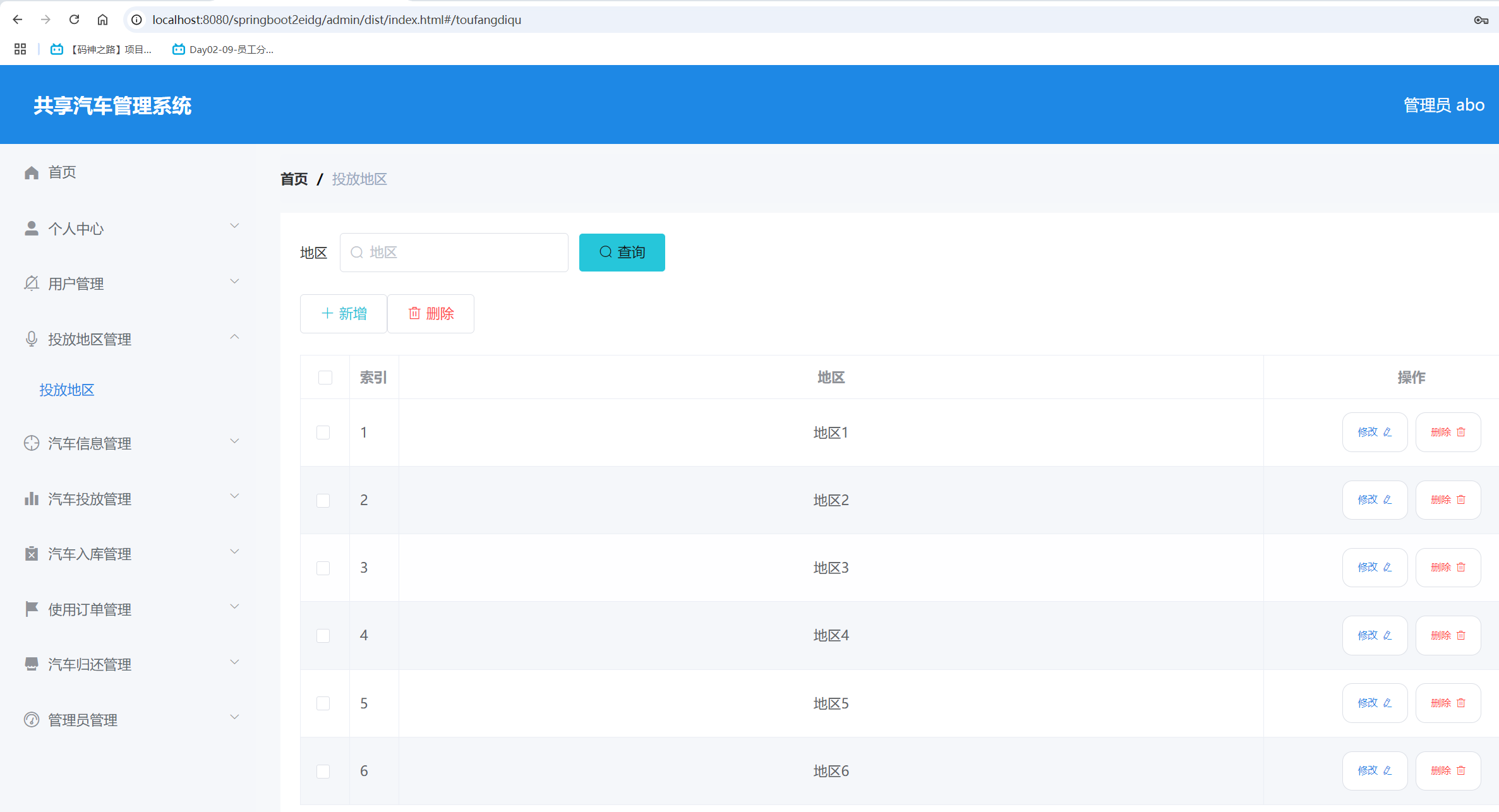The height and width of the screenshot is (812, 1499).
Task: Select the checkbox for row 地区4
Action: (x=323, y=635)
